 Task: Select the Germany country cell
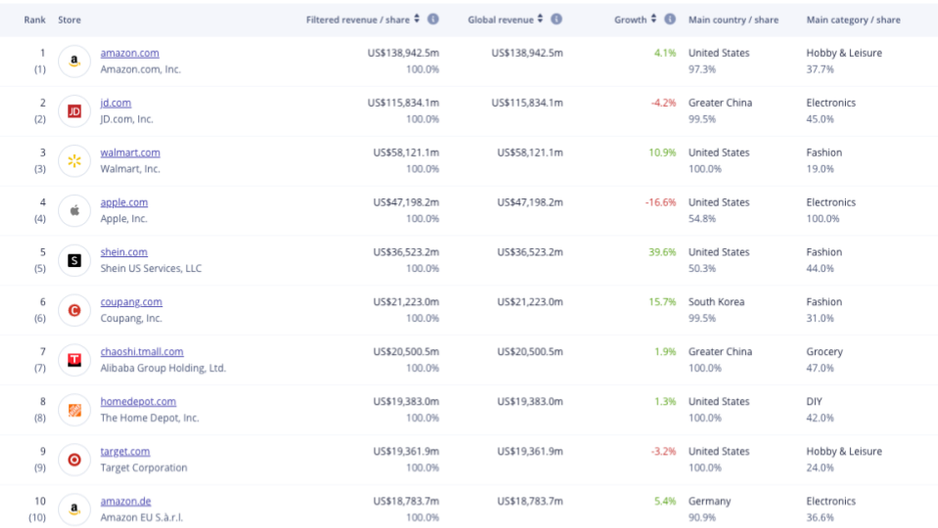pos(709,501)
